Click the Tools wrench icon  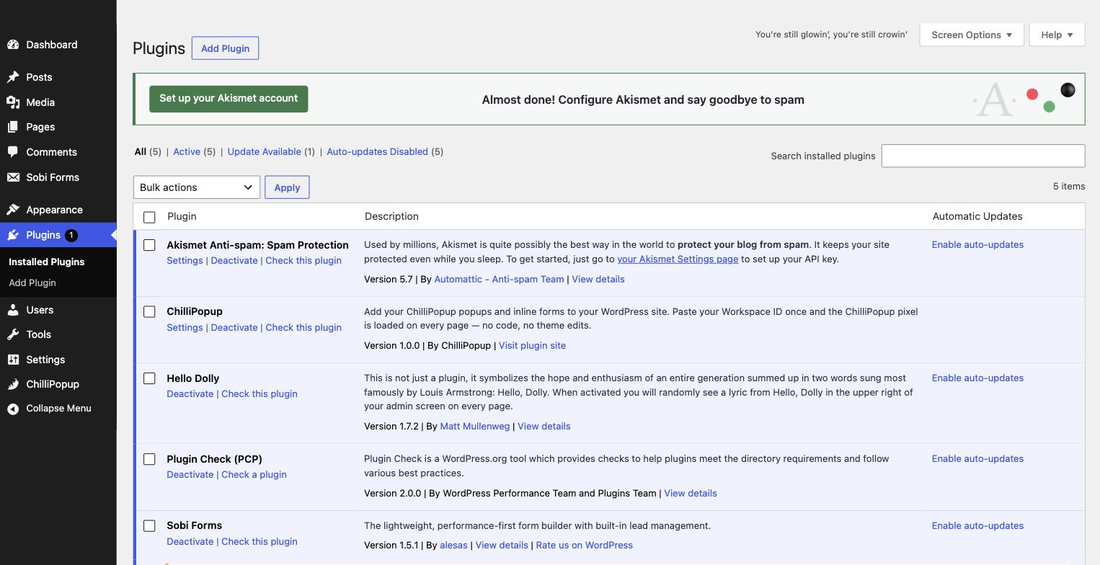[x=13, y=335]
